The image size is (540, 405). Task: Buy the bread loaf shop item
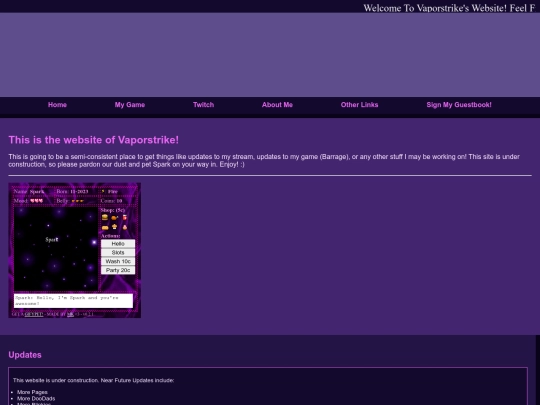pos(105,227)
